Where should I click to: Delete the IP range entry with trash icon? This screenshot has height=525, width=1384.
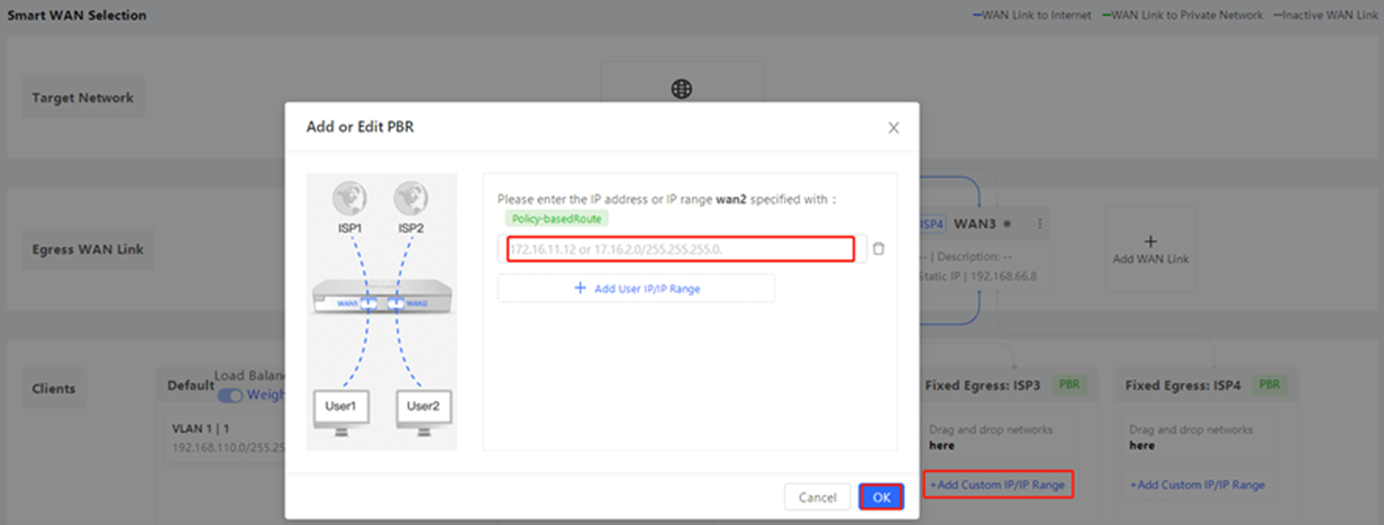click(878, 249)
